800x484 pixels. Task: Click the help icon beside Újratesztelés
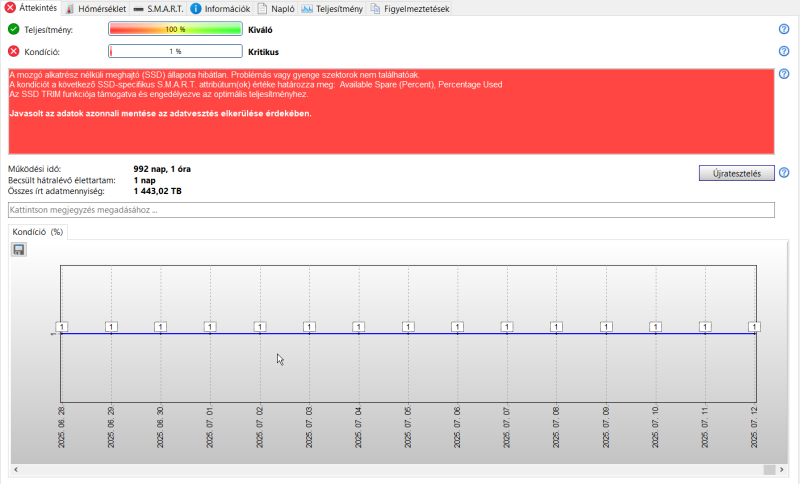pyautogui.click(x=784, y=173)
